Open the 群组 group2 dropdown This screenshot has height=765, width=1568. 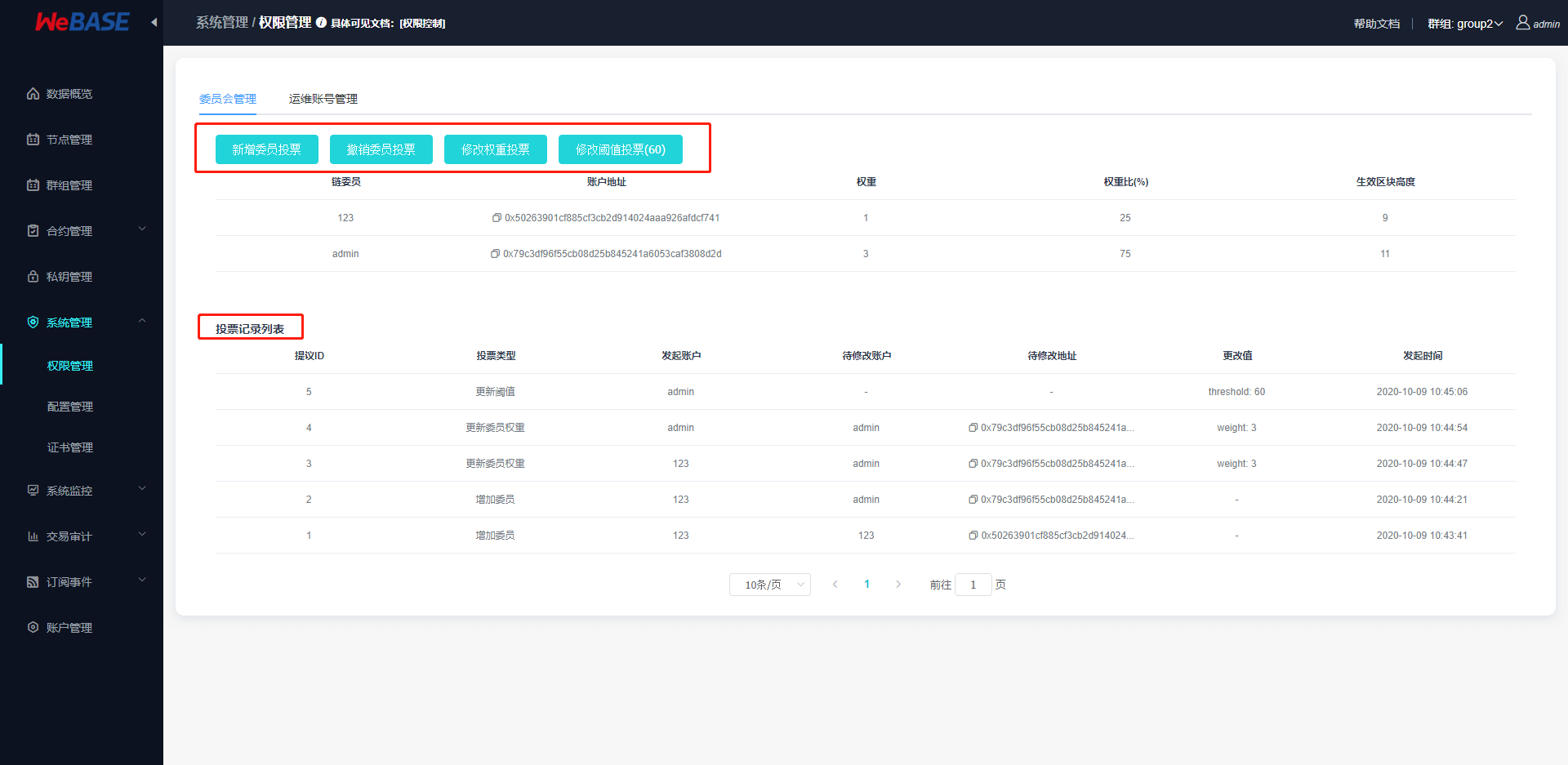pos(1465,24)
